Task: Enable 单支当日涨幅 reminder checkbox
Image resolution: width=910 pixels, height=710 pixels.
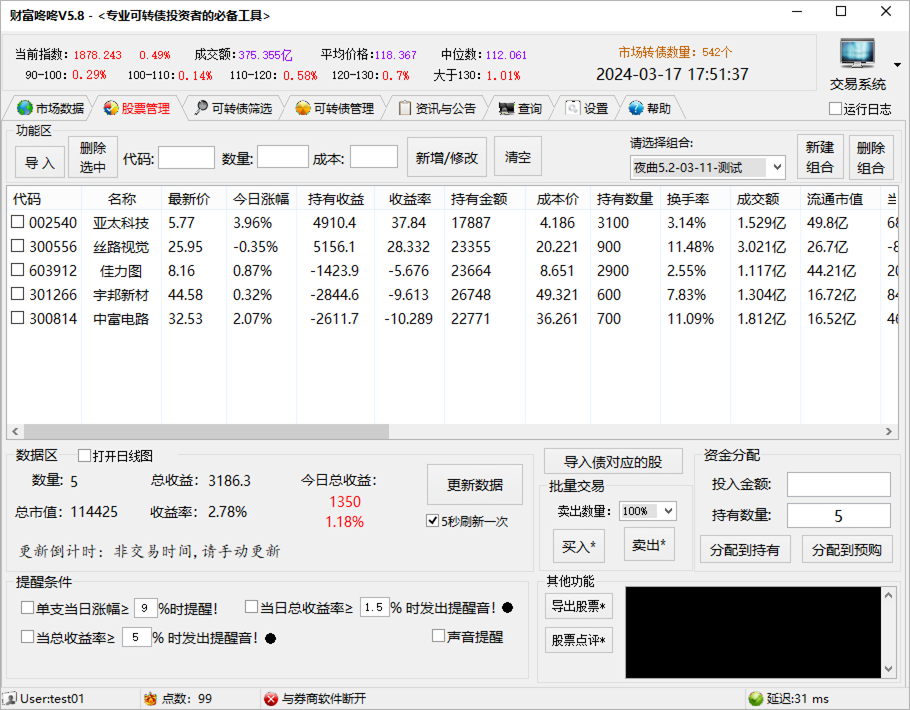Action: pos(27,608)
